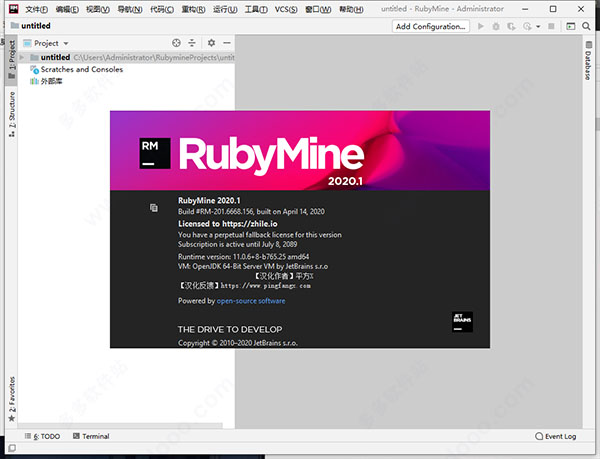600x459 pixels.
Task: Open Project panel gear settings icon
Action: click(x=211, y=43)
